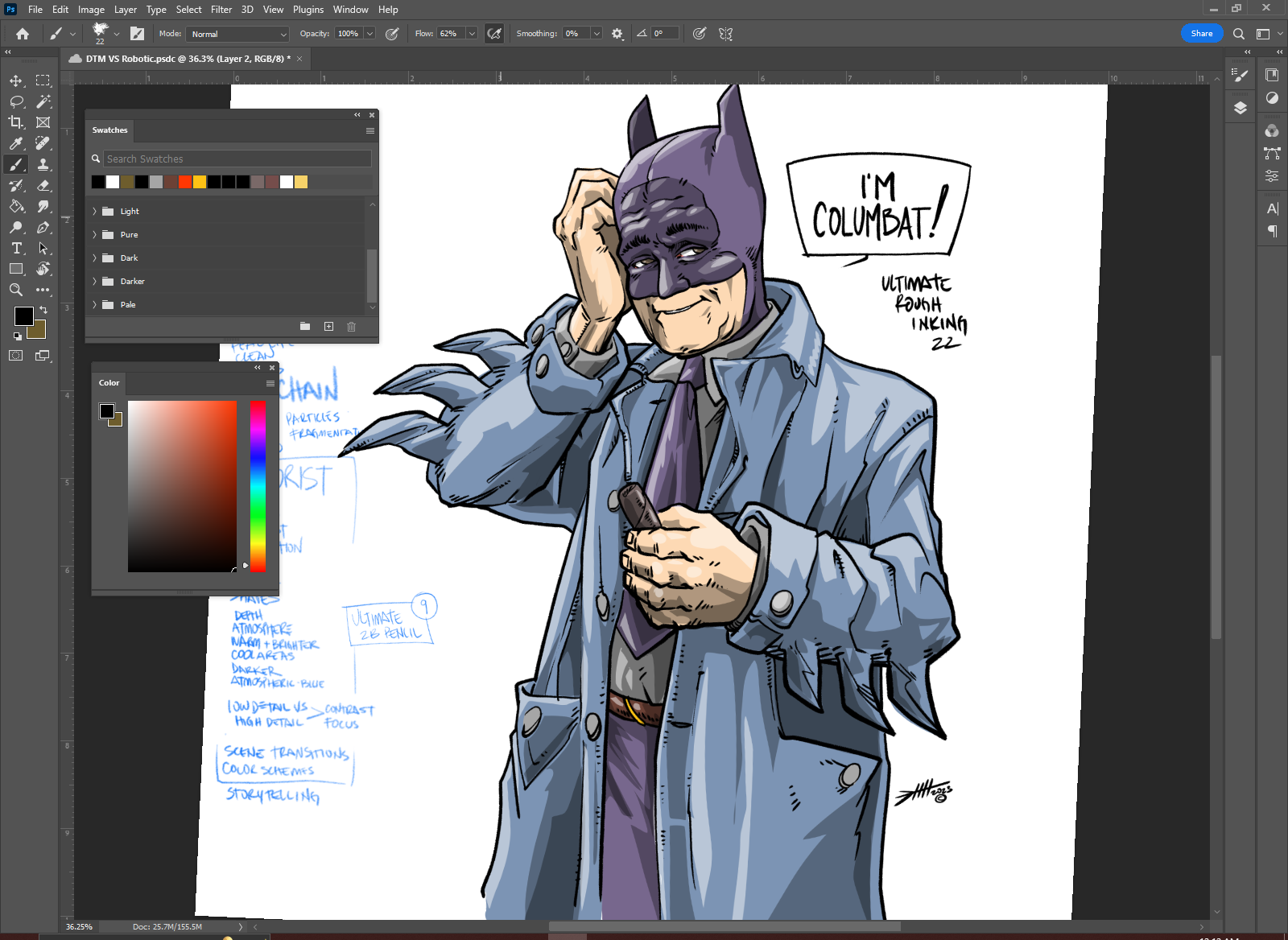This screenshot has width=1288, height=940.
Task: Reset to default foreground and background colors
Action: point(18,336)
